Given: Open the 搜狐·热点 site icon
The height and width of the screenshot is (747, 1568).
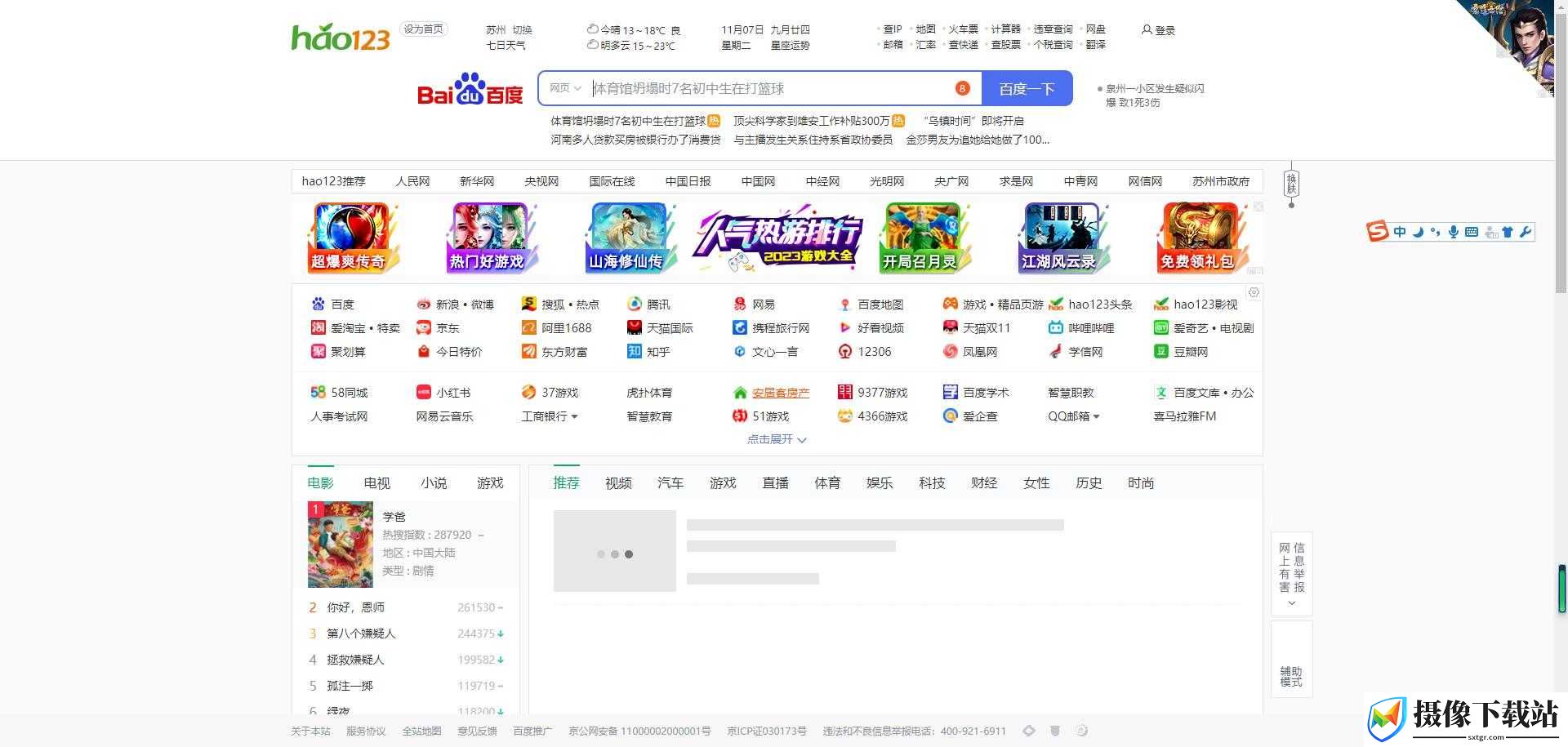Looking at the screenshot, I should [528, 304].
